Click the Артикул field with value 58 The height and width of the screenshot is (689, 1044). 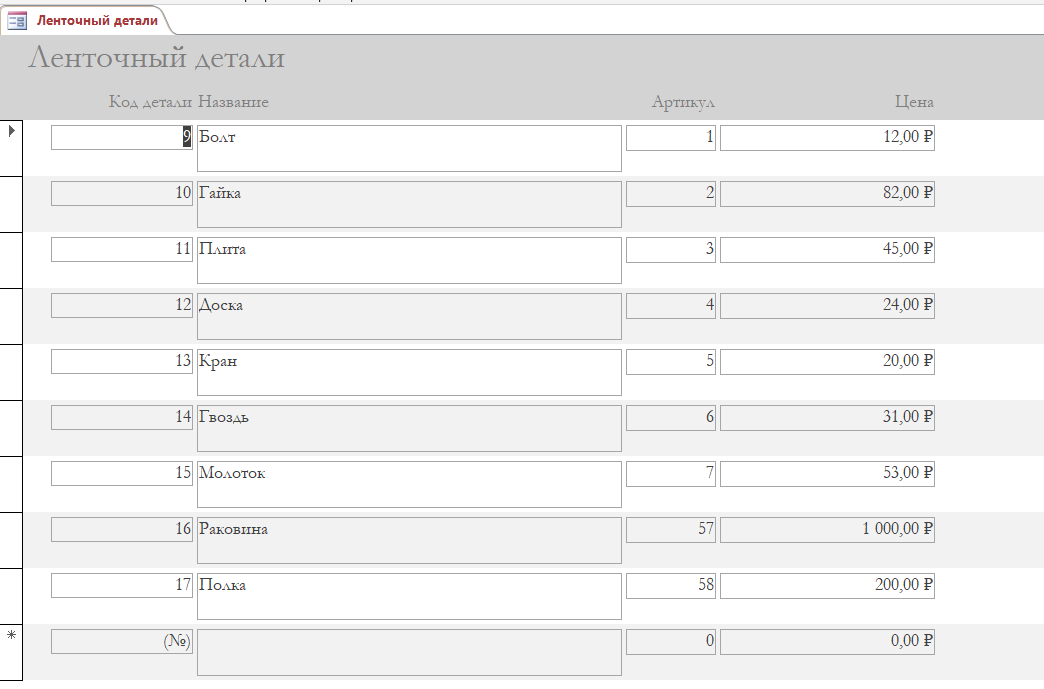[670, 585]
